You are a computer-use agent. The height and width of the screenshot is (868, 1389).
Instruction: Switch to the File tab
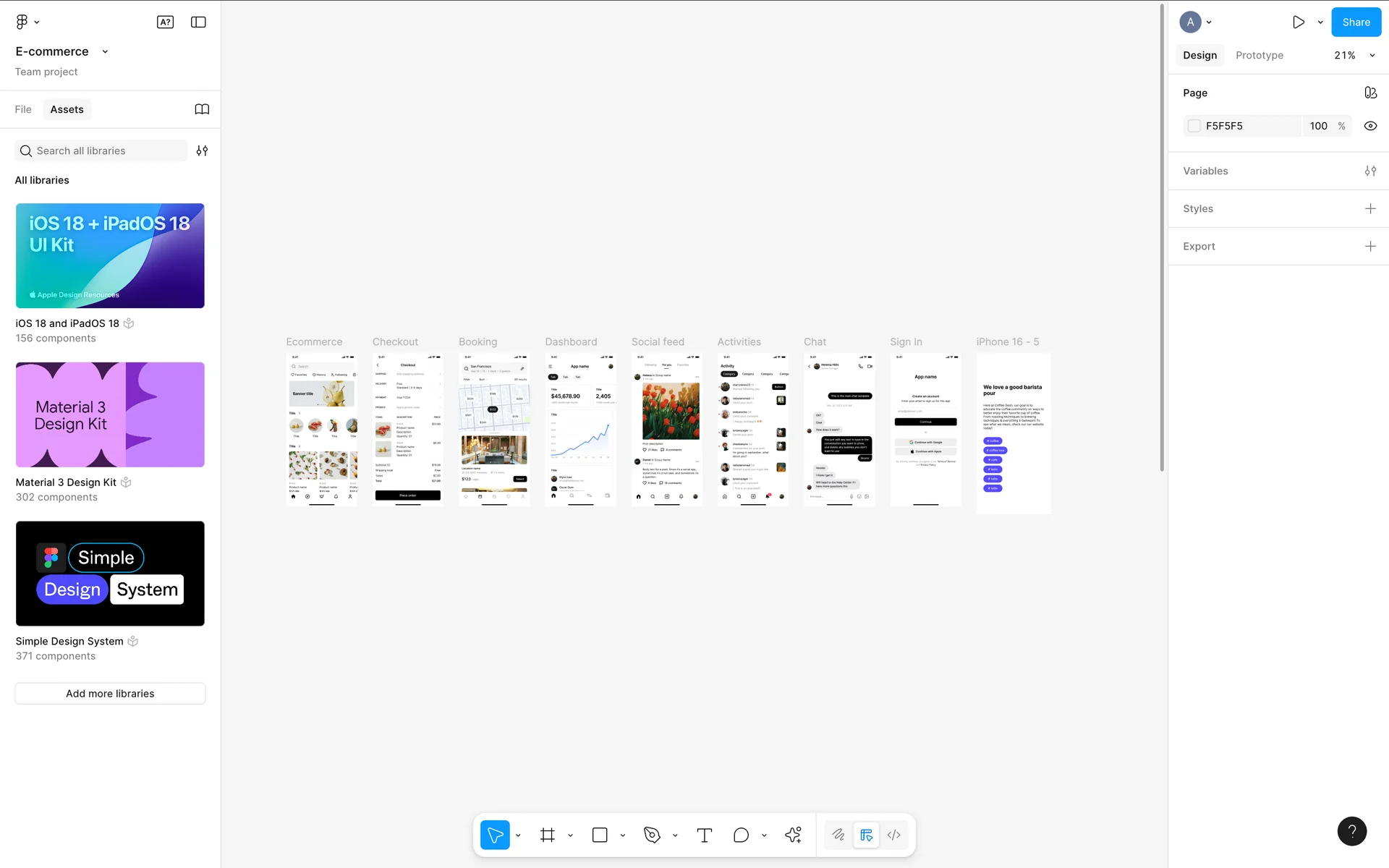tap(23, 109)
